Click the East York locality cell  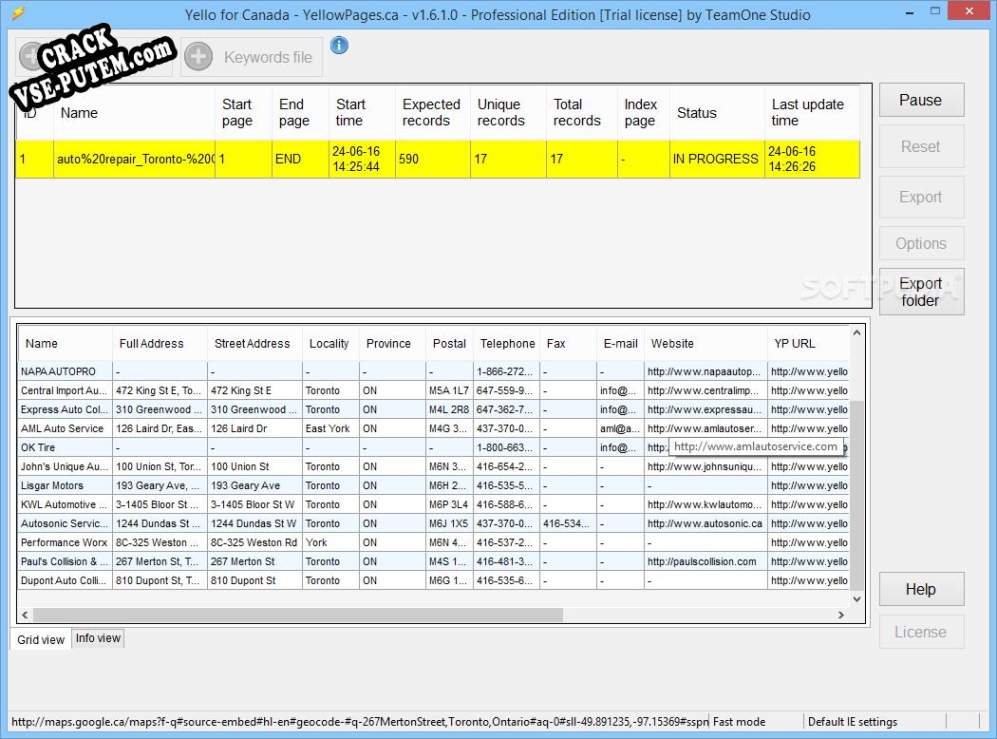click(330, 429)
